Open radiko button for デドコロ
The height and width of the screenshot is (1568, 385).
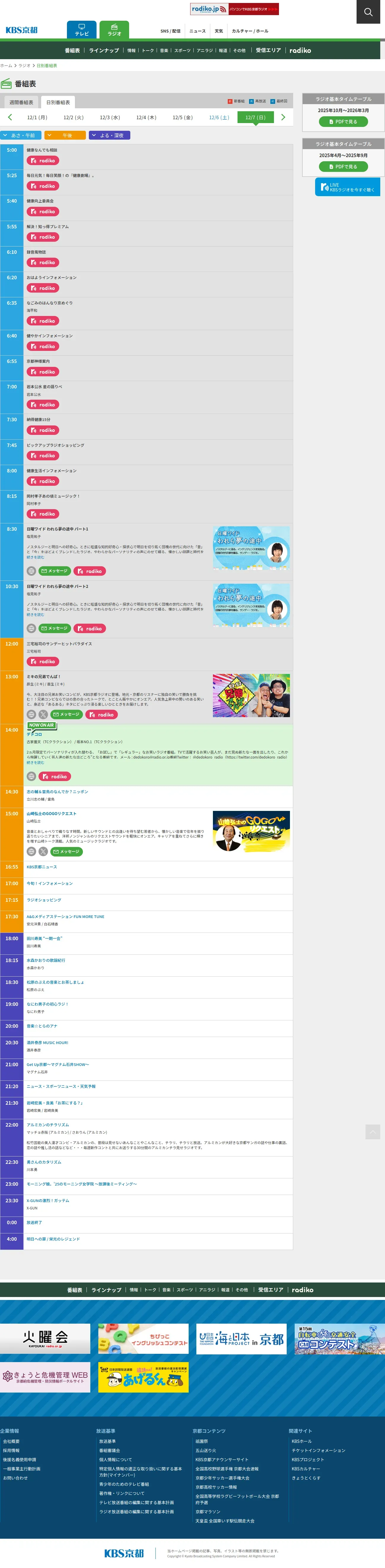[x=55, y=776]
